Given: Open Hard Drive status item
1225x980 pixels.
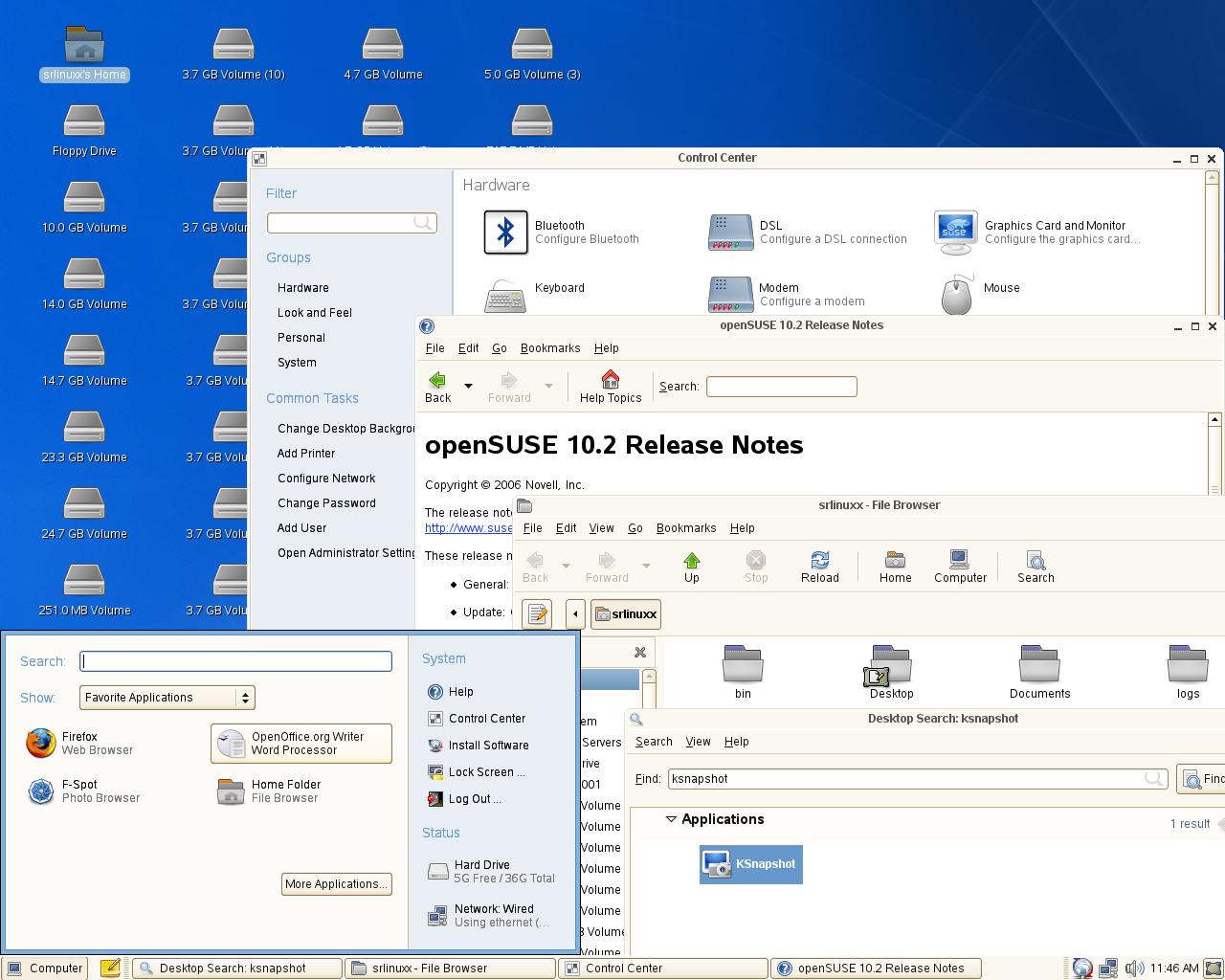Looking at the screenshot, I should coord(490,872).
